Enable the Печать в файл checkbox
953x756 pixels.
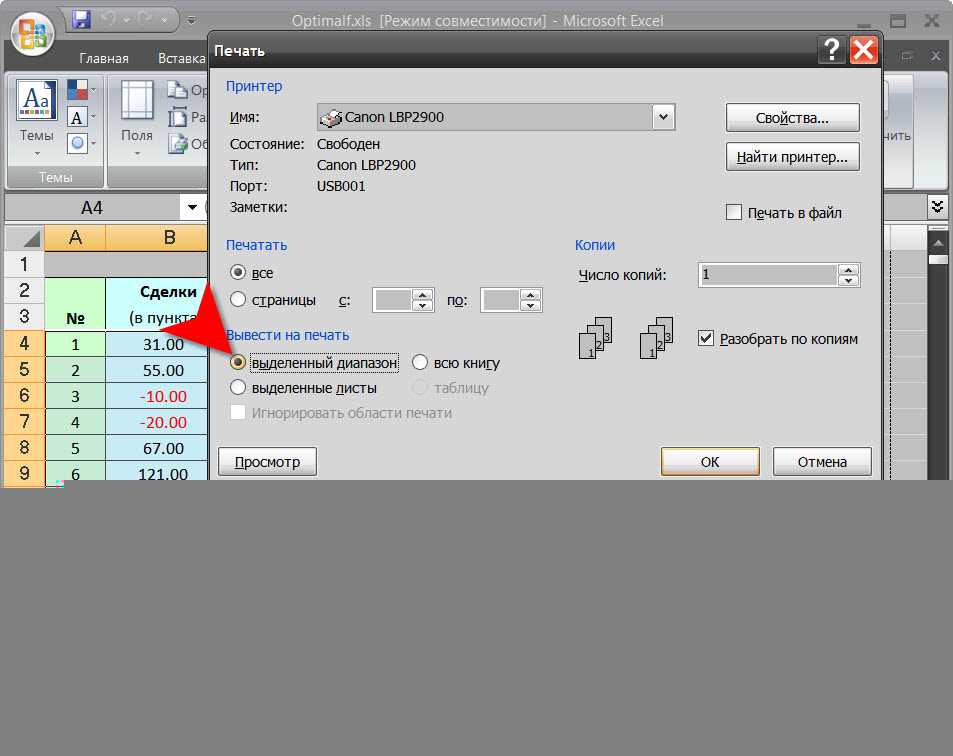[x=734, y=212]
